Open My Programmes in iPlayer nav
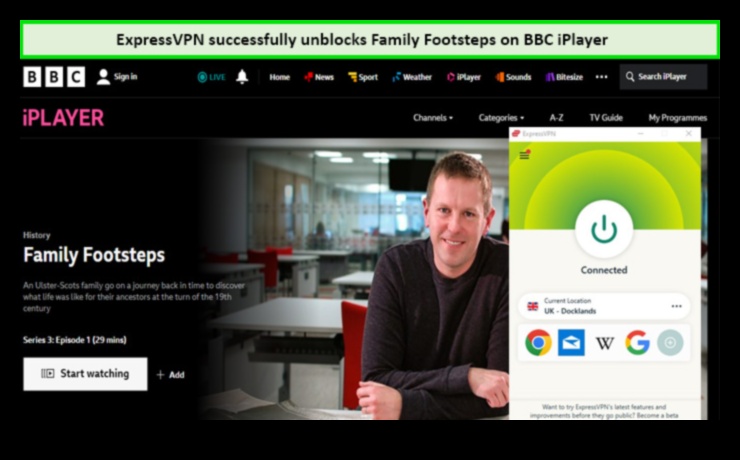The image size is (740, 460). (x=677, y=118)
